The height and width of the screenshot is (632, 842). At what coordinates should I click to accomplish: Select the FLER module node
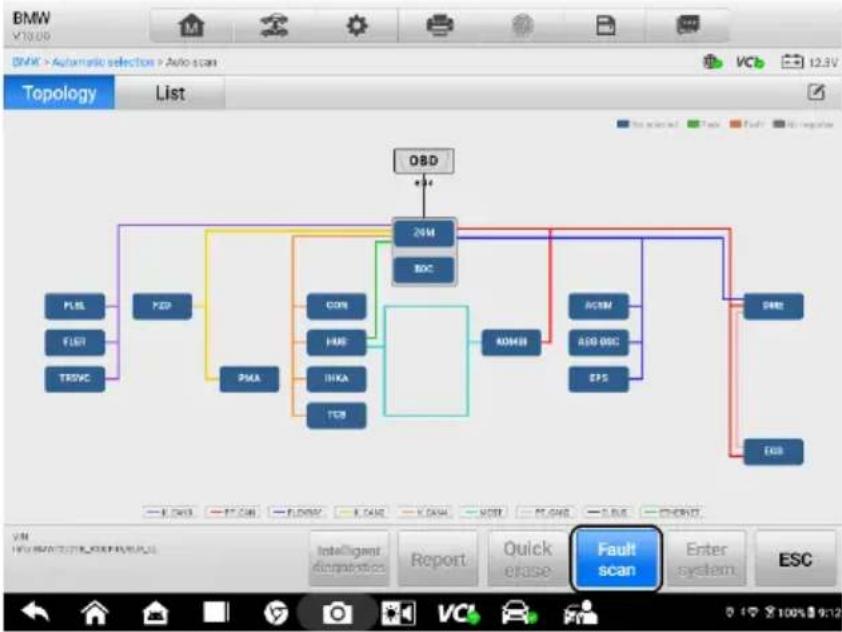(x=75, y=342)
